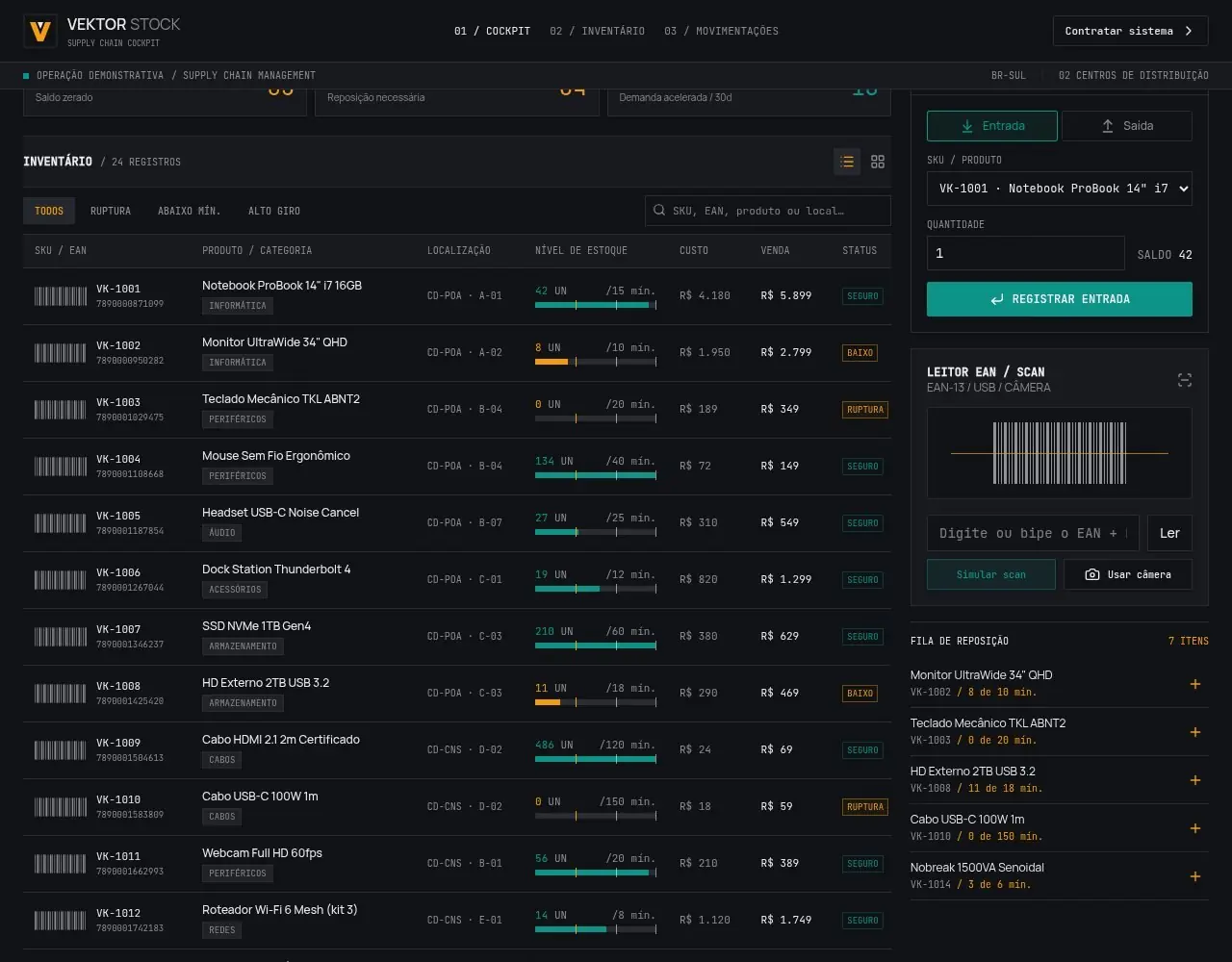Select the Saída movement type
Viewport: 1232px width, 962px height.
coord(1127,126)
